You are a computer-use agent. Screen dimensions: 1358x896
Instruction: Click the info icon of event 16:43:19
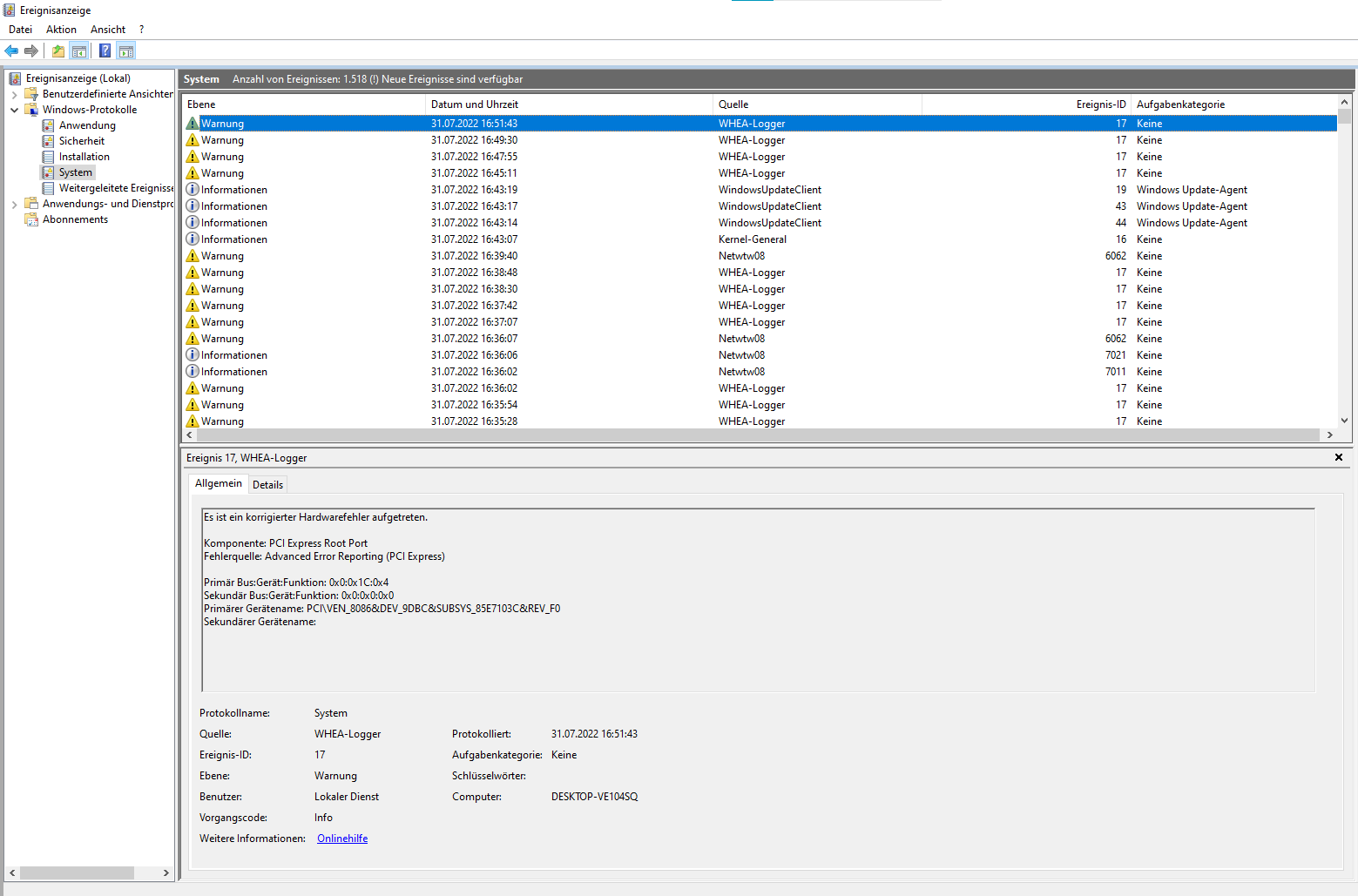(x=193, y=190)
